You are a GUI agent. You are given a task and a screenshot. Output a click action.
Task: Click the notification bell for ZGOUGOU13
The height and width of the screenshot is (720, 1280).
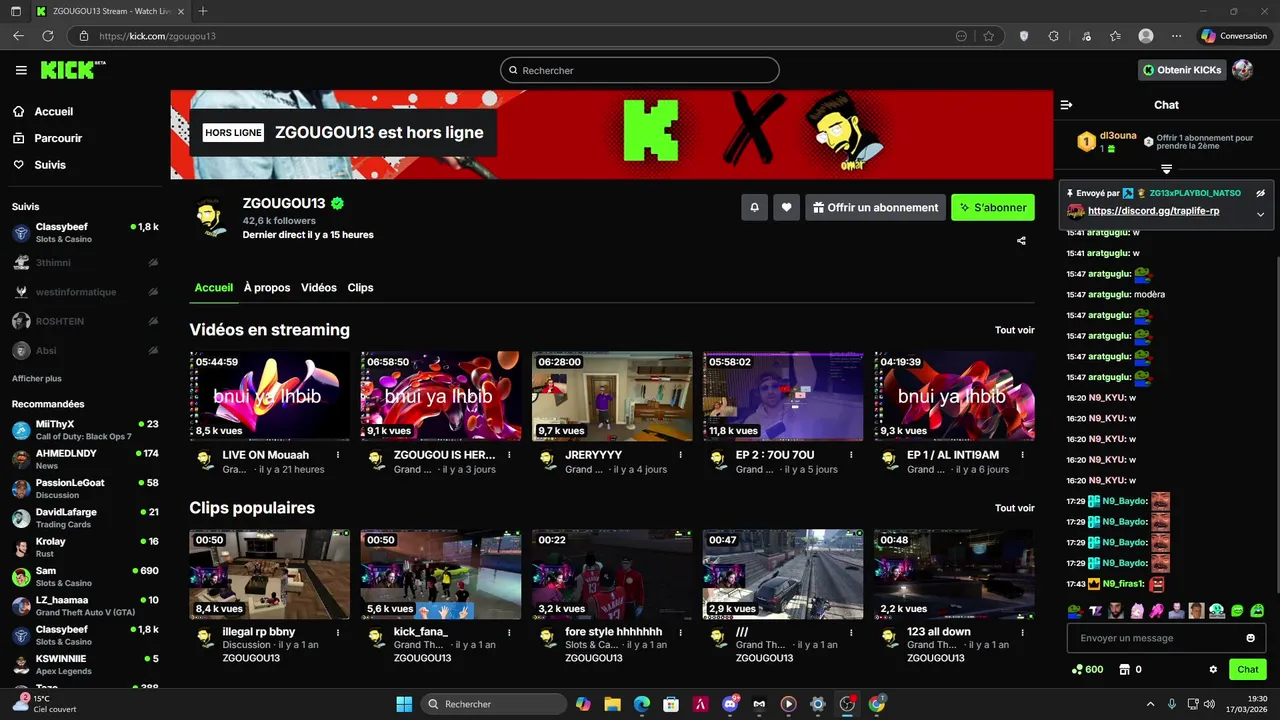tap(754, 207)
